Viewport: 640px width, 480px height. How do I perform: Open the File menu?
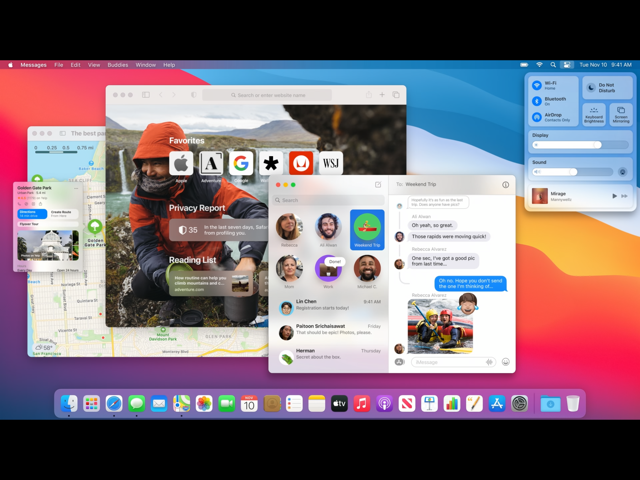(59, 65)
